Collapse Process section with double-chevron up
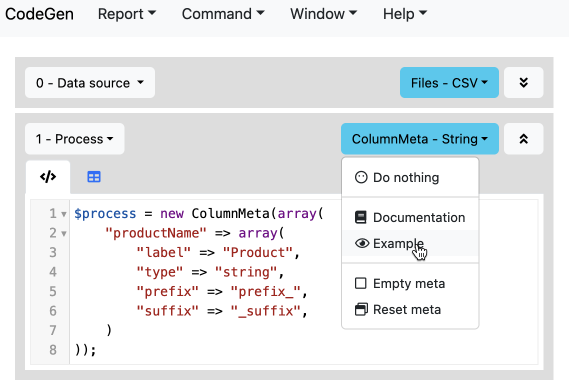The height and width of the screenshot is (385, 569). pos(523,139)
